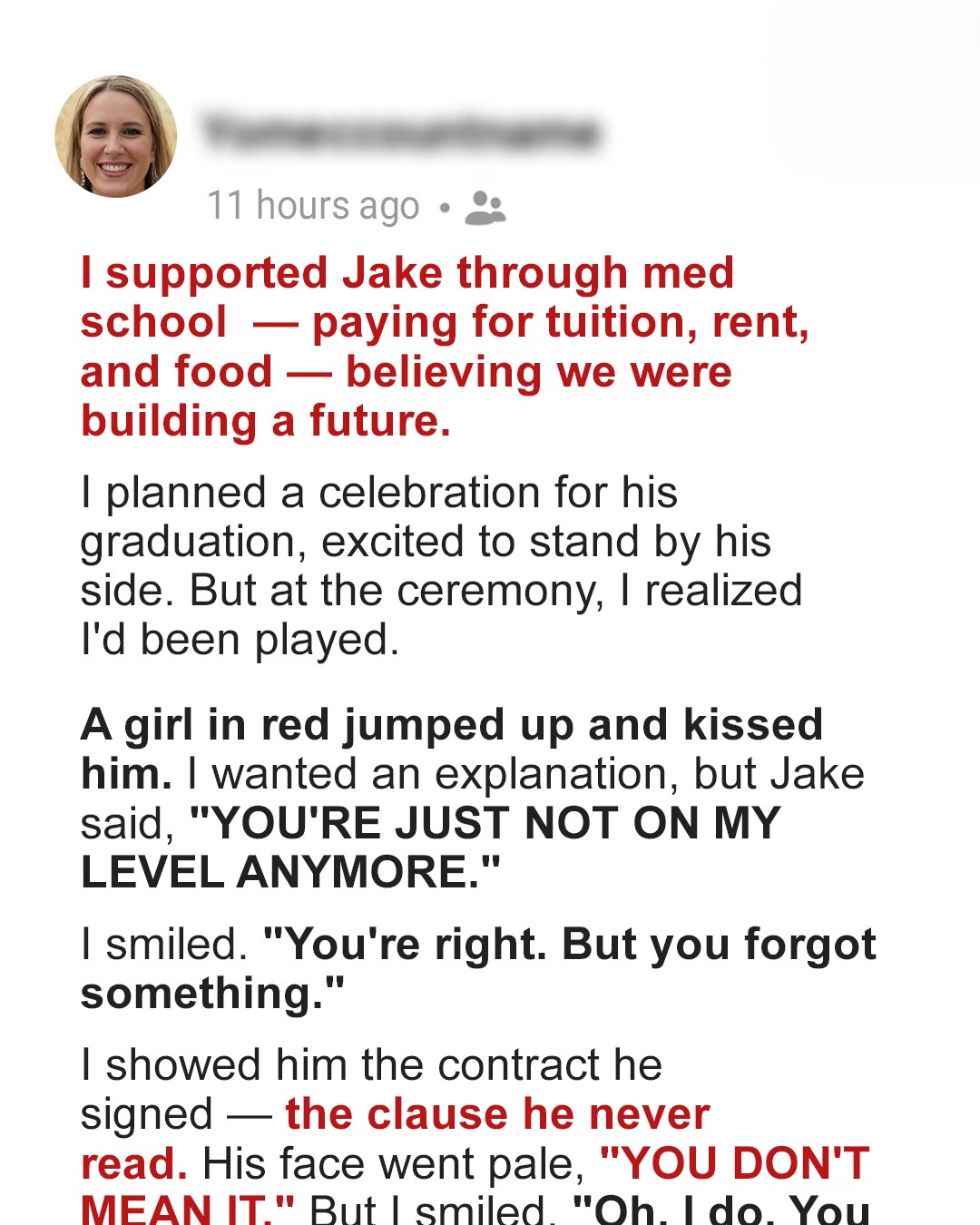Tap the bold "Oh, I do. You" text
This screenshot has height=1225, width=980.
721,1210
